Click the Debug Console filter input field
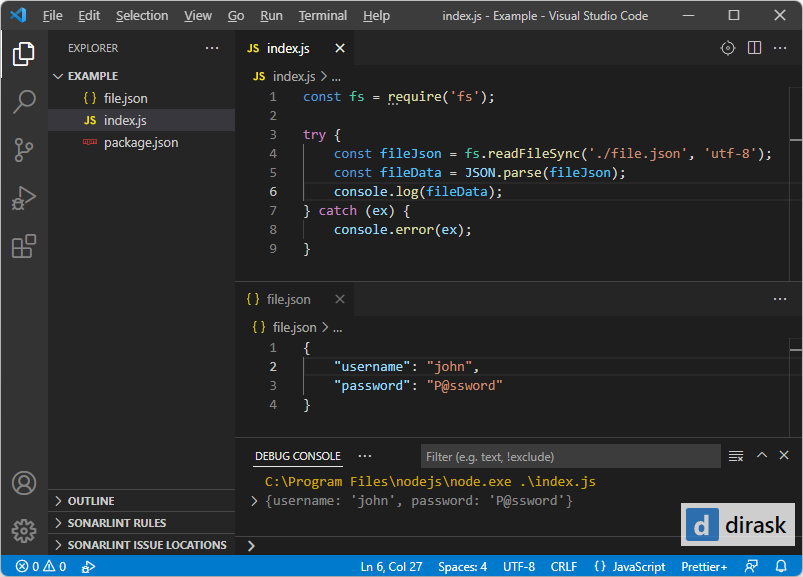 click(570, 455)
